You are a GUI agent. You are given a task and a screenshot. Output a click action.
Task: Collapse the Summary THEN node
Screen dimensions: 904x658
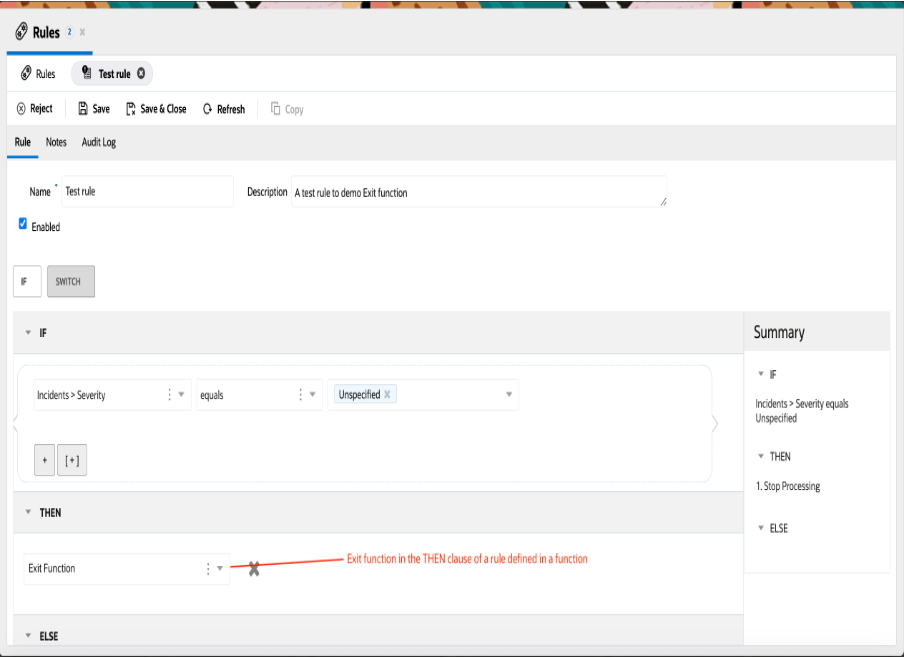pyautogui.click(x=760, y=456)
